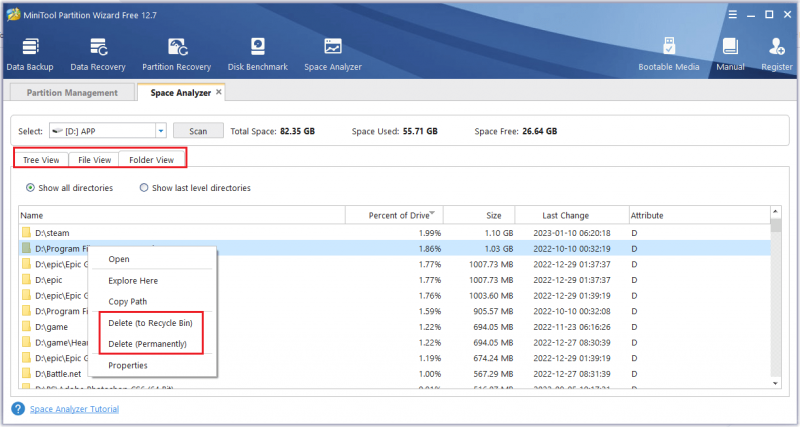Screen dimensions: 800x427
Task: Expand the drive selection dropdown
Action: [x=161, y=131]
